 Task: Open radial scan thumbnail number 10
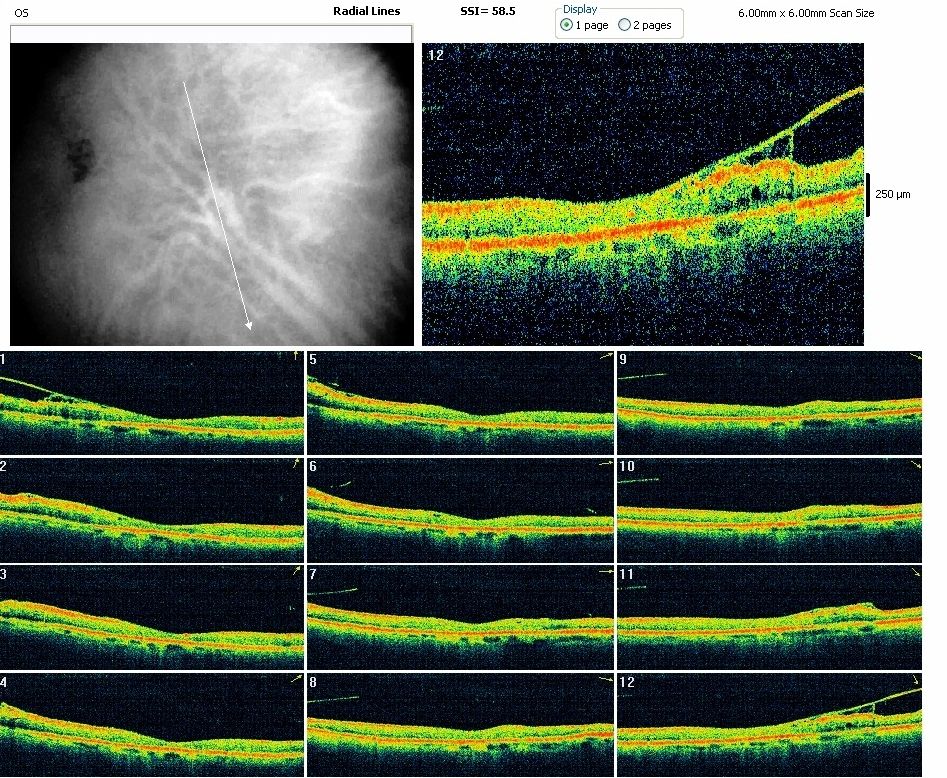click(x=769, y=510)
